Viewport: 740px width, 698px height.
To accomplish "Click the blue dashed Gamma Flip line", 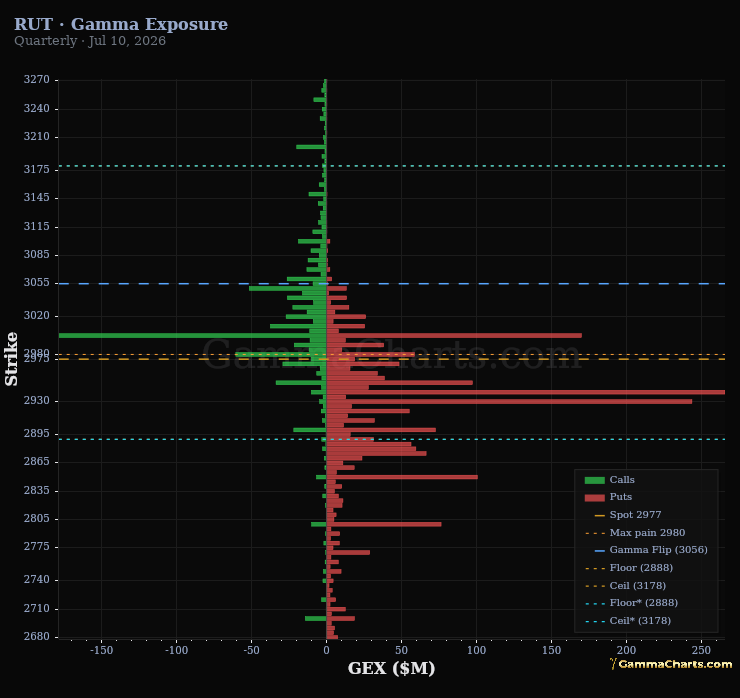I will (x=392, y=284).
